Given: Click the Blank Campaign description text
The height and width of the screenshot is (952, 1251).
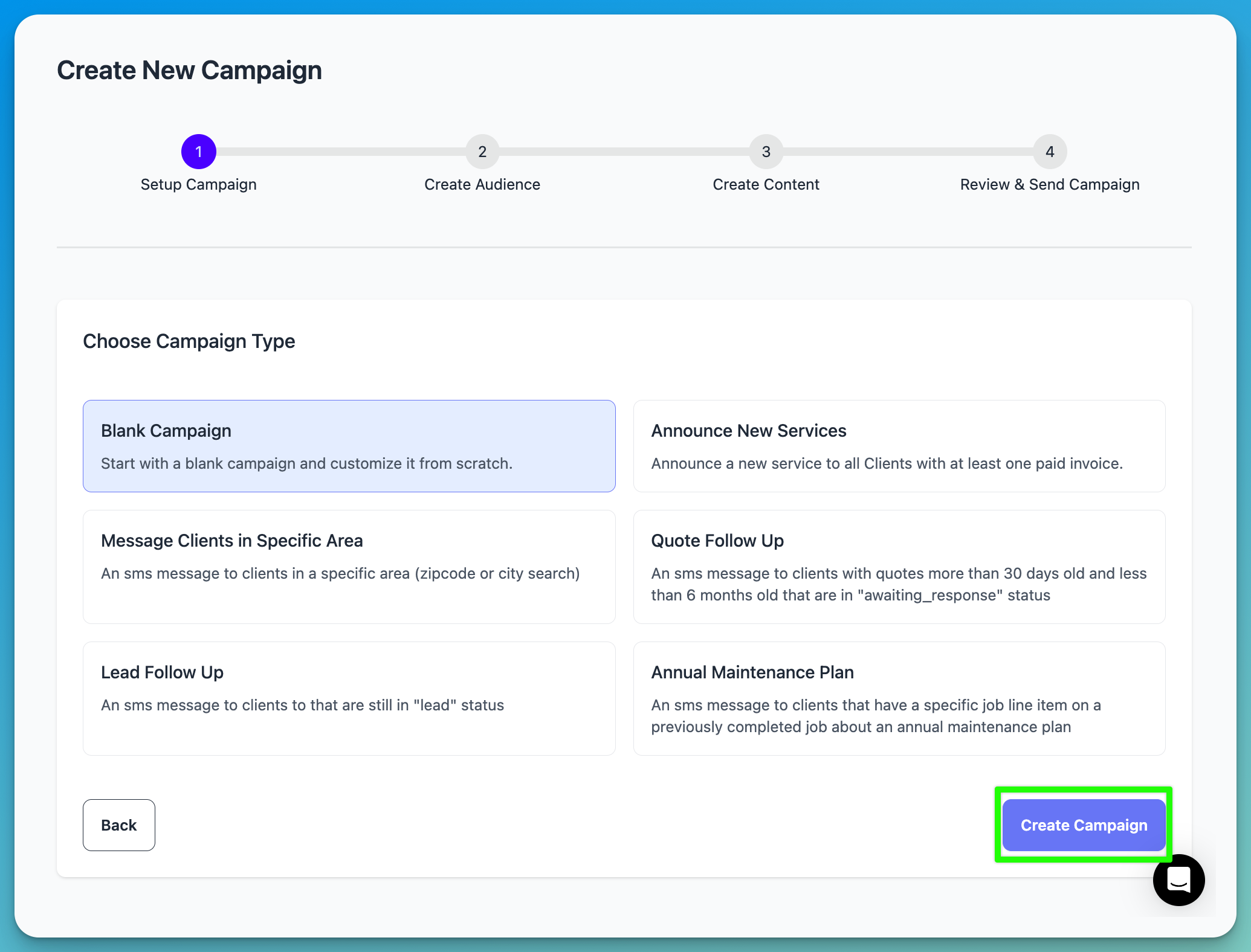Looking at the screenshot, I should point(306,463).
